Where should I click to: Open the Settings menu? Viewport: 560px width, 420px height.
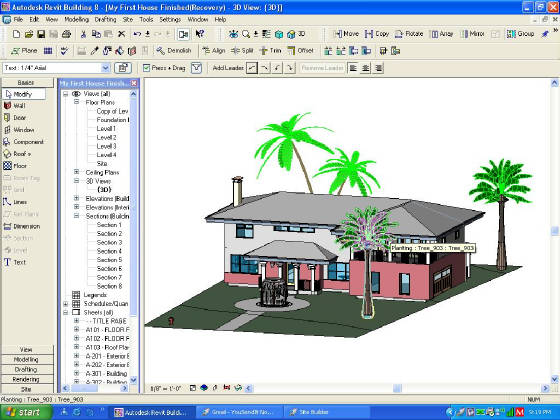click(x=170, y=19)
